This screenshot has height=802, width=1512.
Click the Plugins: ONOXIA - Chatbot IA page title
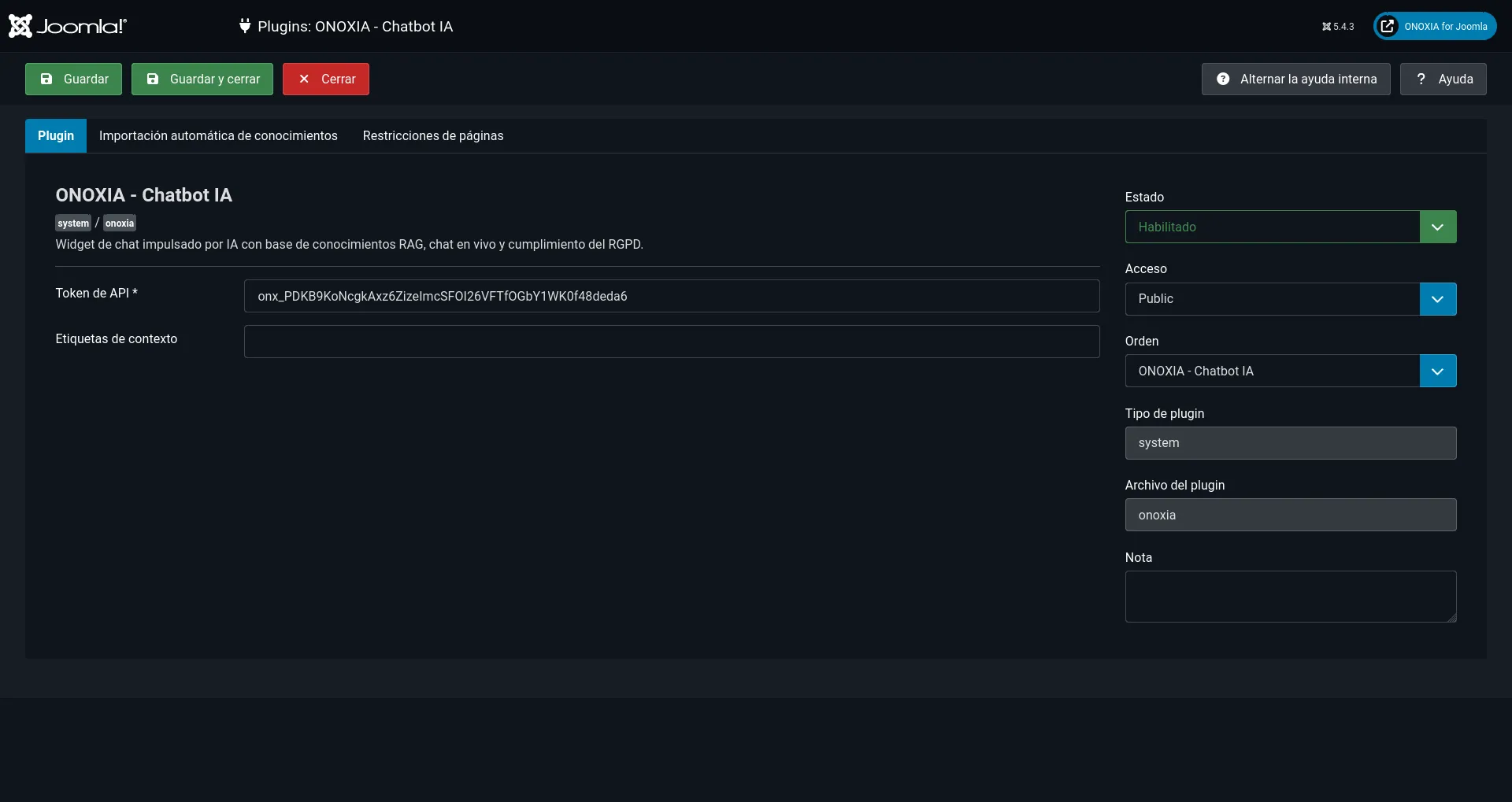[x=355, y=26]
